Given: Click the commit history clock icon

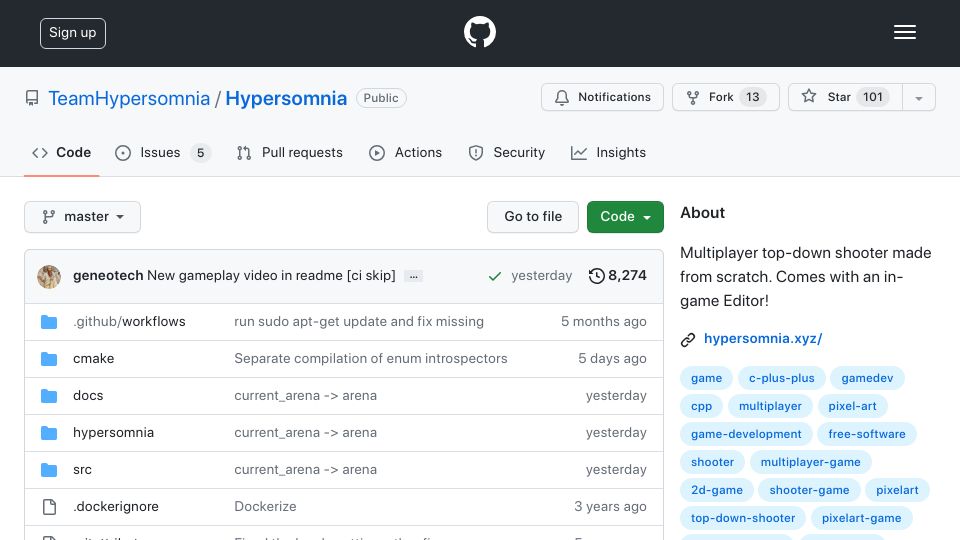Looking at the screenshot, I should [596, 276].
